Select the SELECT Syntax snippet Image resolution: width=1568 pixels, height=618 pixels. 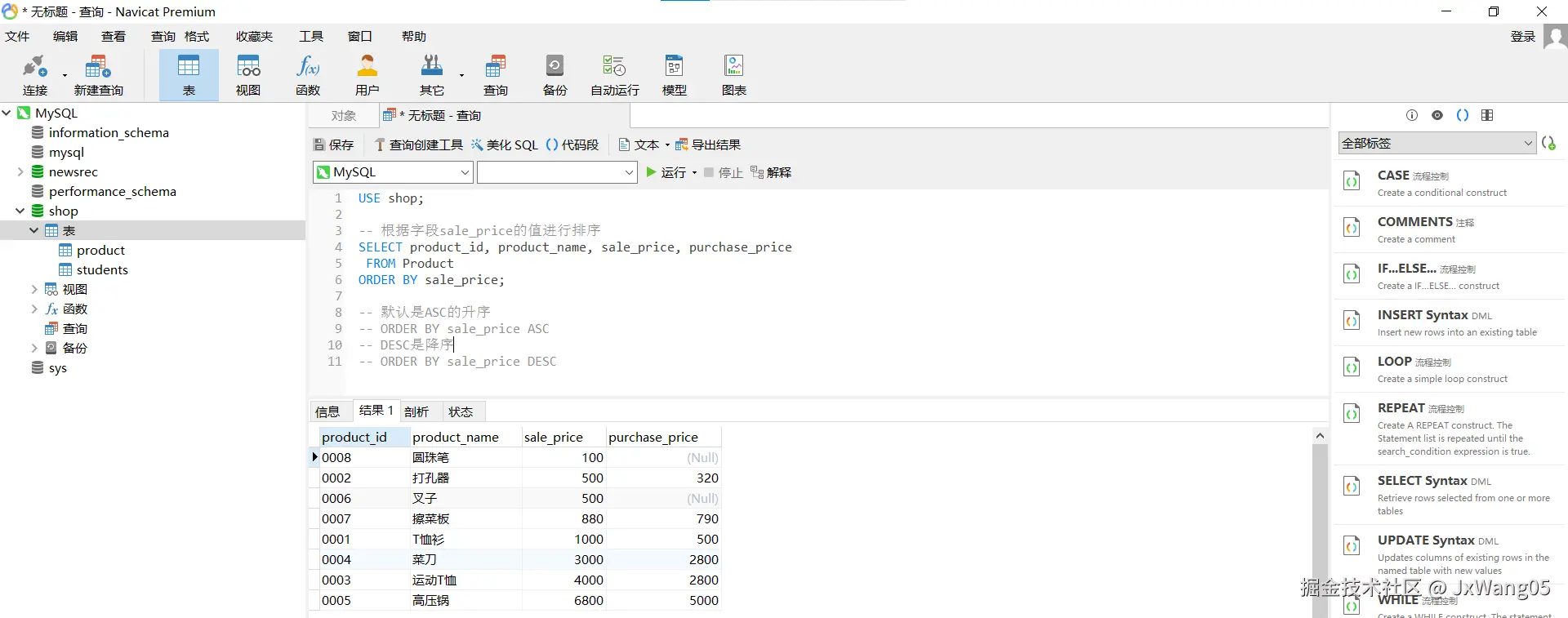point(1450,495)
